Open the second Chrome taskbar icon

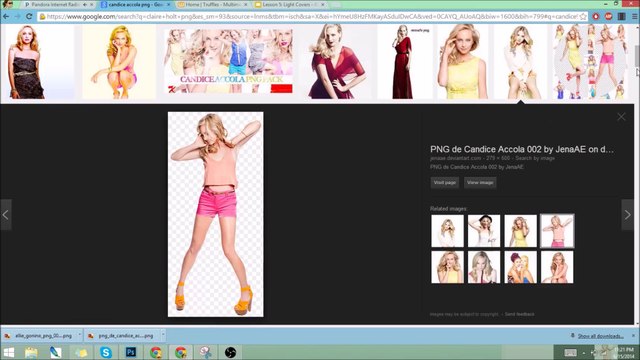click(x=181, y=352)
